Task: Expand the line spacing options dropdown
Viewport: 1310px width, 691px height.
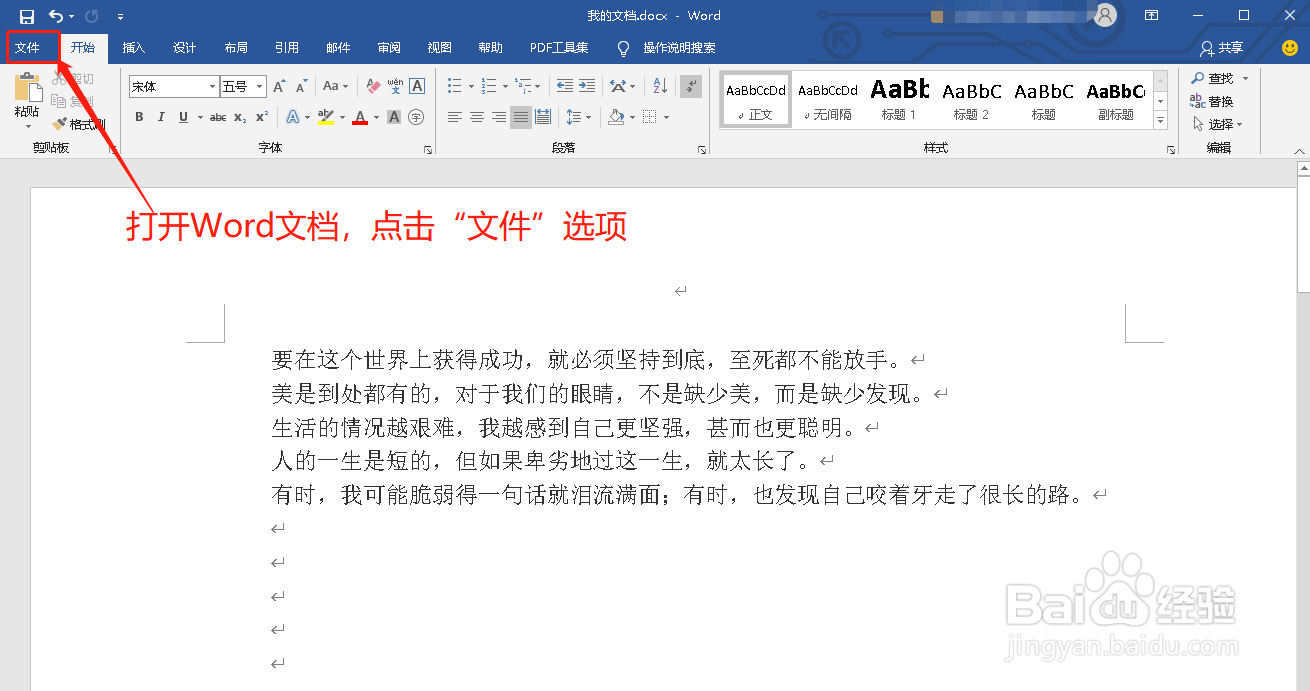Action: 587,116
